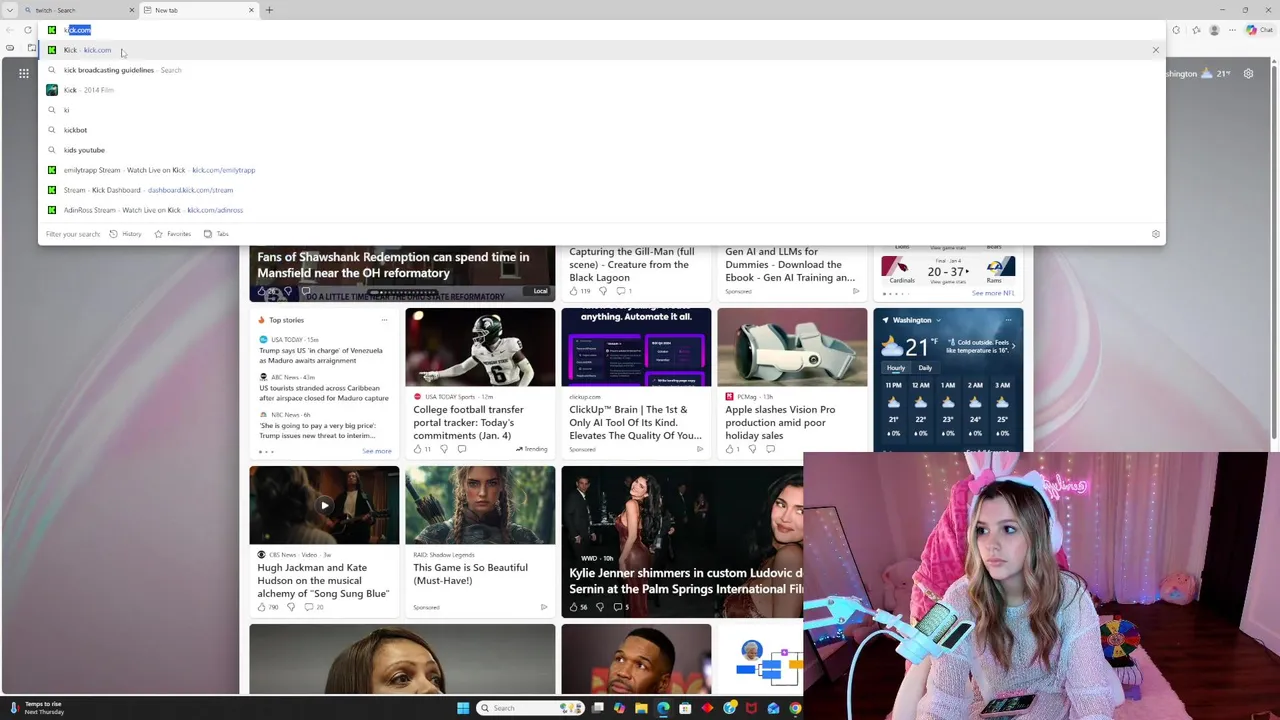Open the Hugh Jackman and Kate Hudson video
This screenshot has height=720, width=1280.
click(x=324, y=580)
